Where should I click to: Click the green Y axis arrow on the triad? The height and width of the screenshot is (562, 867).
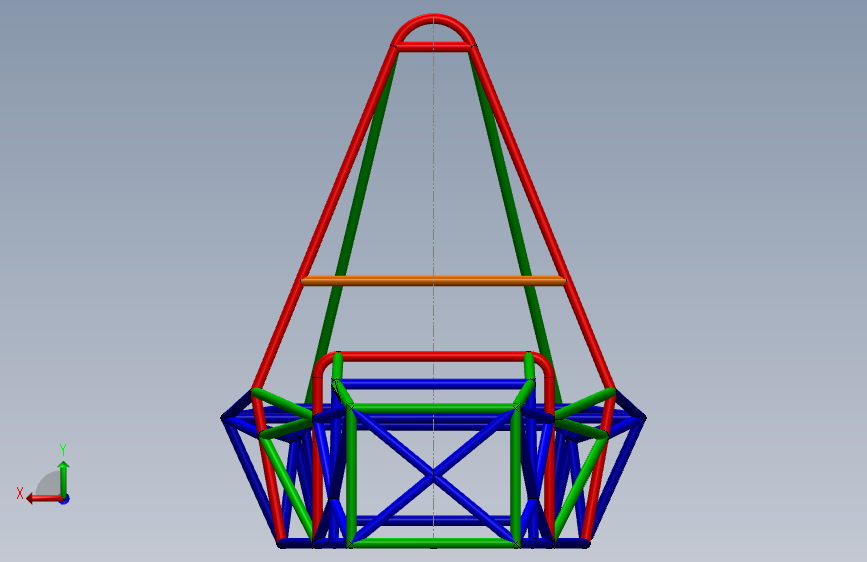pyautogui.click(x=64, y=480)
